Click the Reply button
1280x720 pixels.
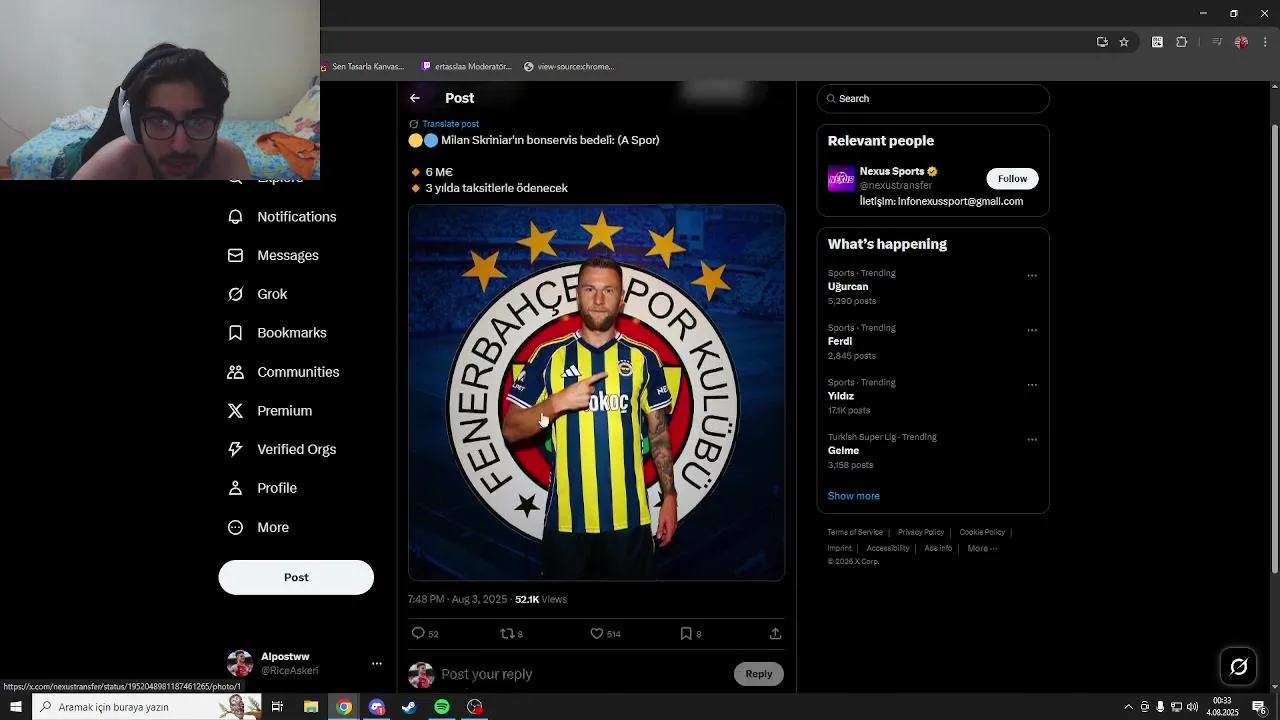tap(759, 674)
